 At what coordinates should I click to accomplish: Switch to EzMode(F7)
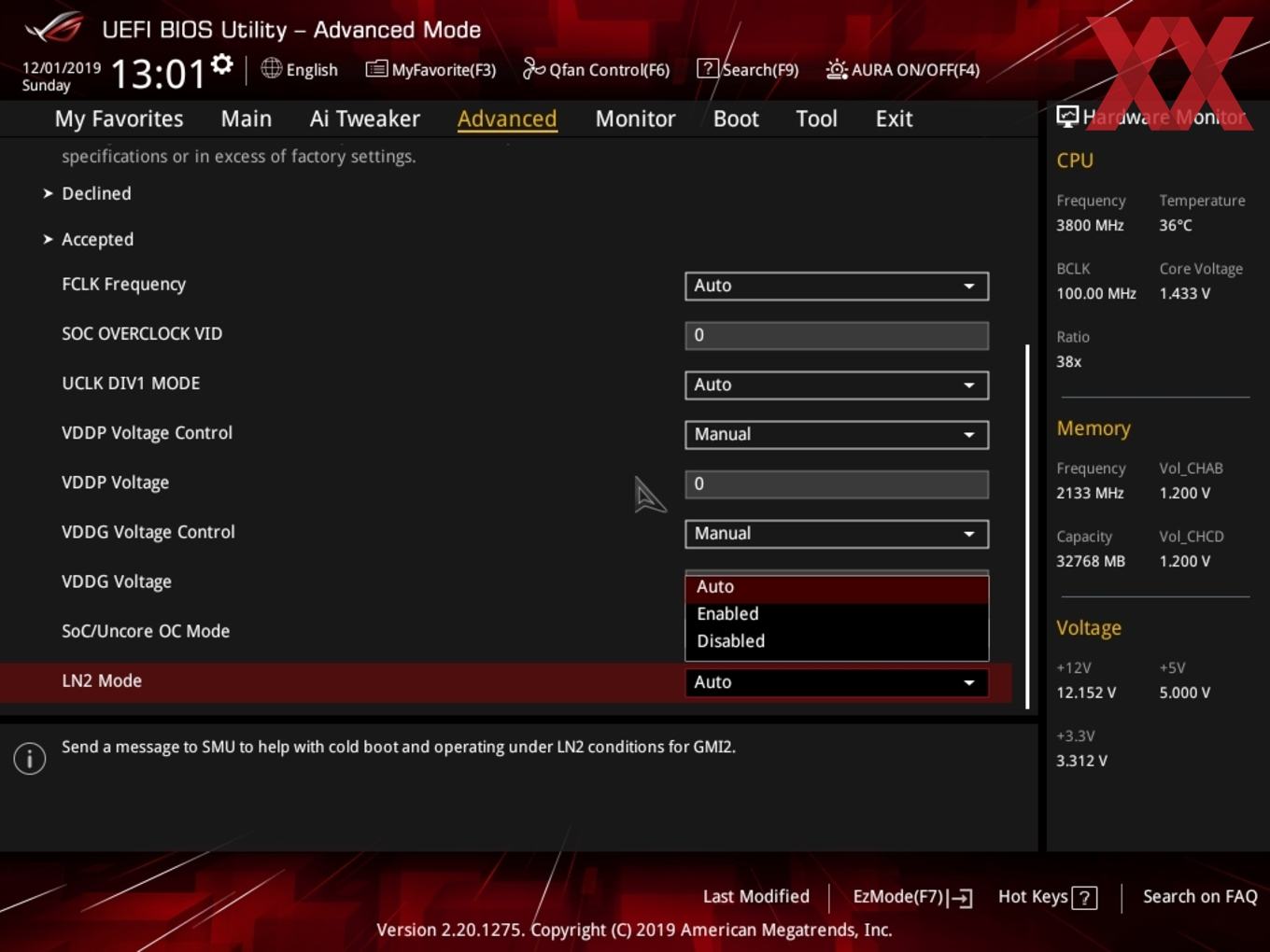913,897
